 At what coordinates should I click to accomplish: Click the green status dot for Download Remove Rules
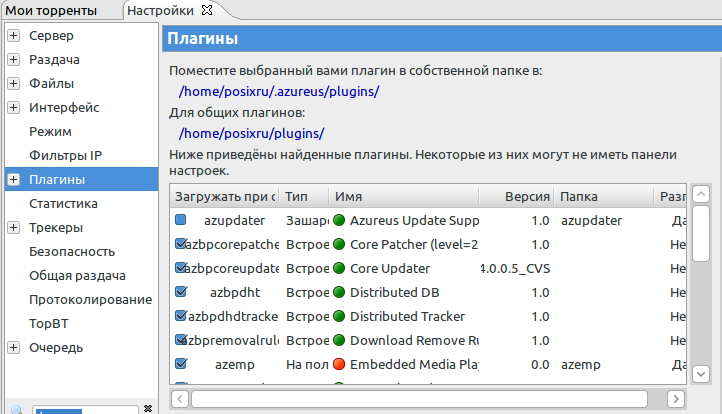tap(339, 340)
